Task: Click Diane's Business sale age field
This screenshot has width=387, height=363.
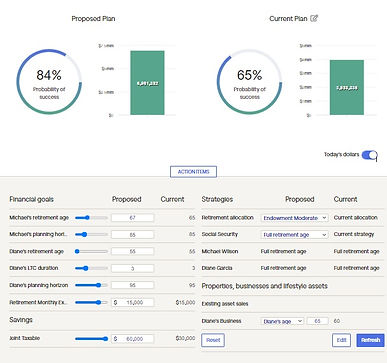Action: coord(317,321)
